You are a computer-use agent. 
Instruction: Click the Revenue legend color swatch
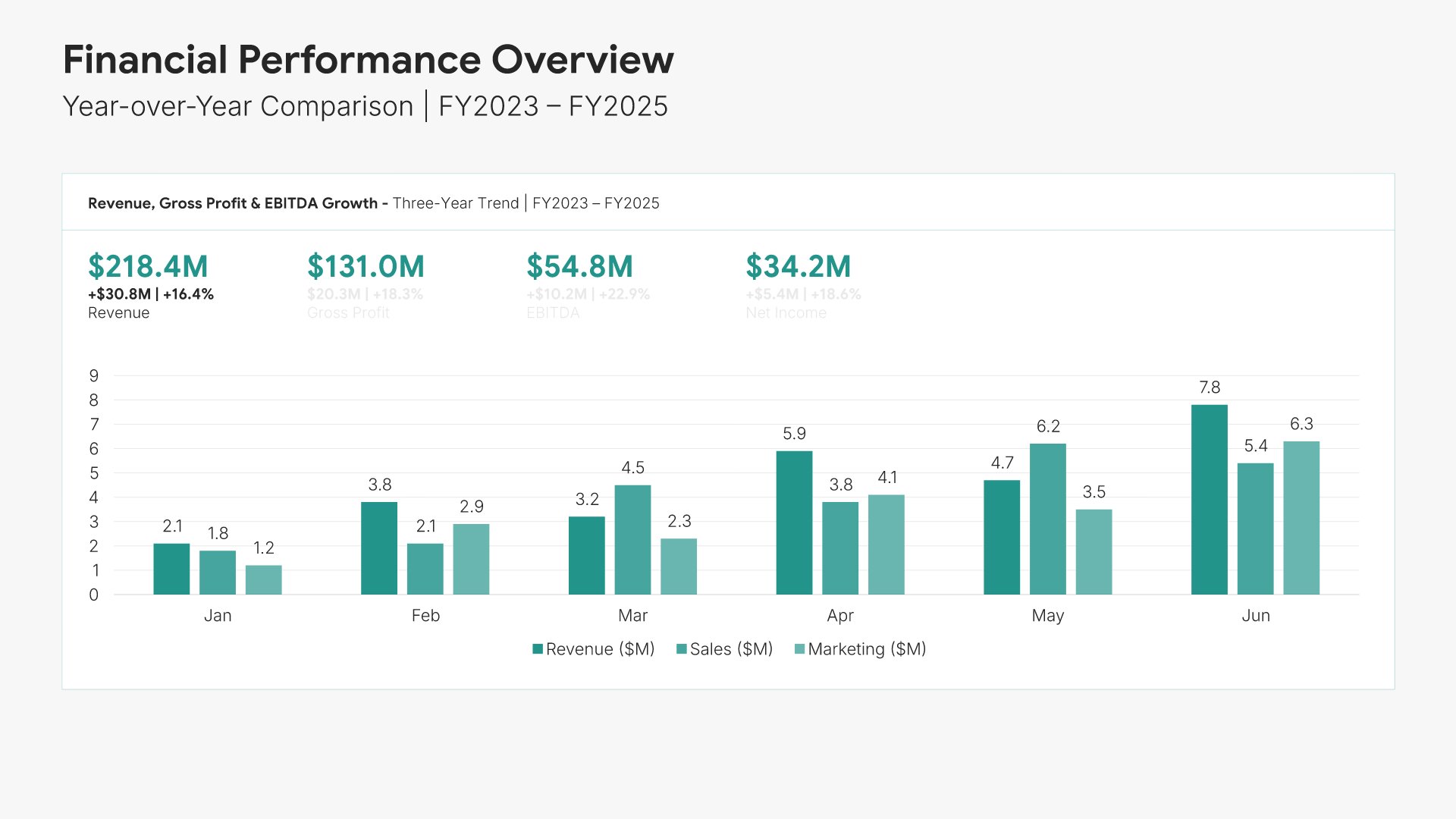(x=538, y=649)
